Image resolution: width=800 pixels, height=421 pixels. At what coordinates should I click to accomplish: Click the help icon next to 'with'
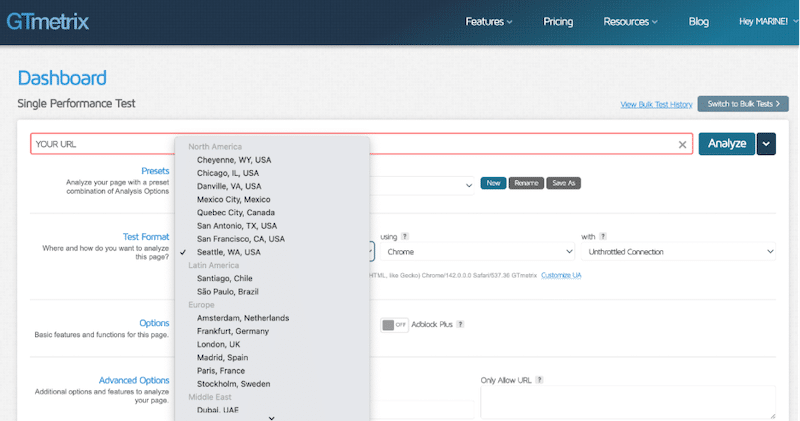pyautogui.click(x=603, y=237)
